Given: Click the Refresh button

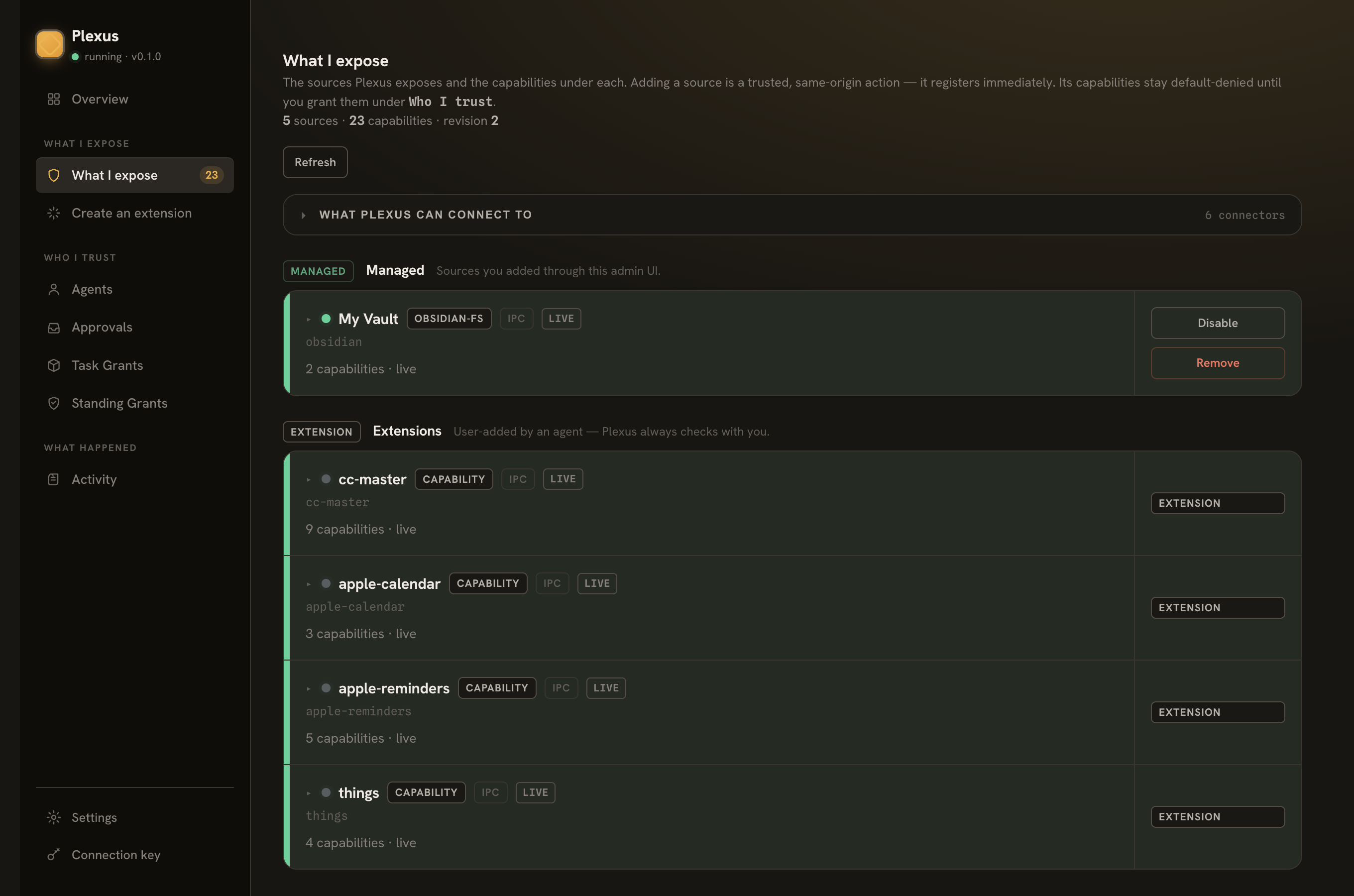Looking at the screenshot, I should [x=315, y=162].
